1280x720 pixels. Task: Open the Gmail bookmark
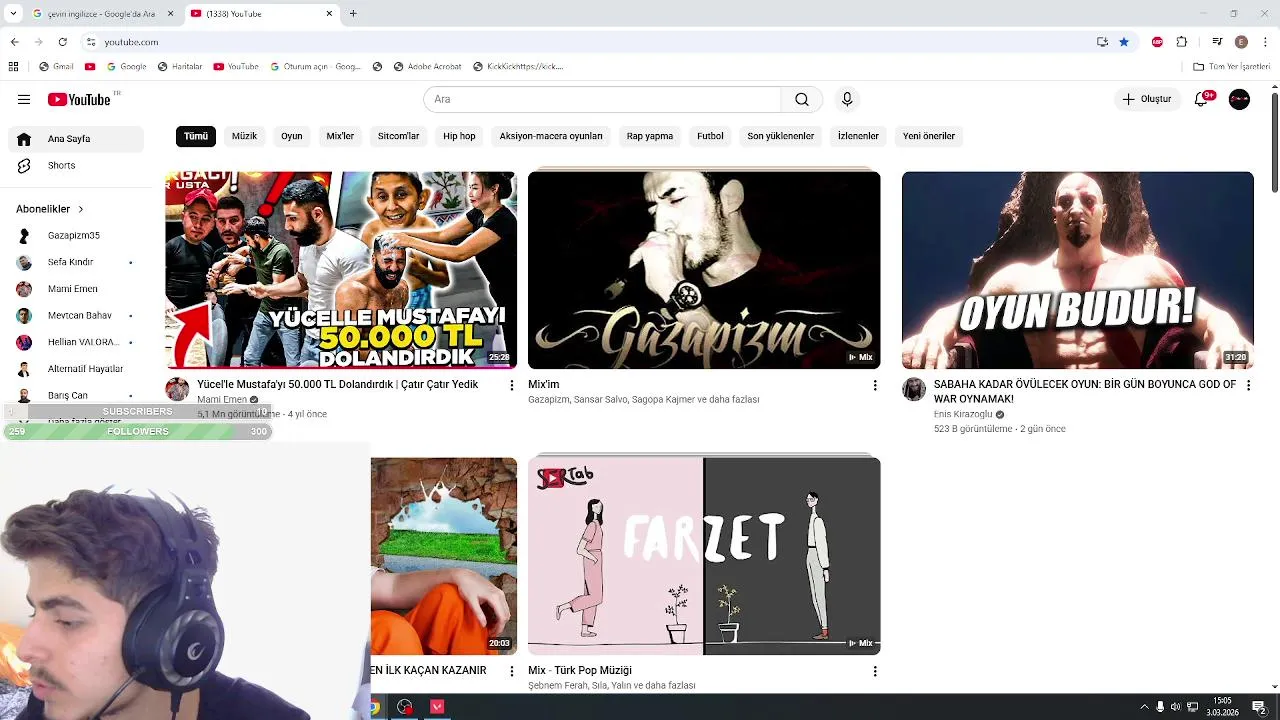point(56,67)
